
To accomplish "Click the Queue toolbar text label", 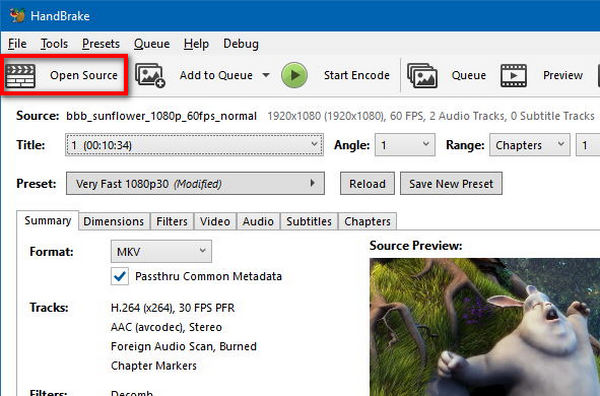I will (x=469, y=75).
